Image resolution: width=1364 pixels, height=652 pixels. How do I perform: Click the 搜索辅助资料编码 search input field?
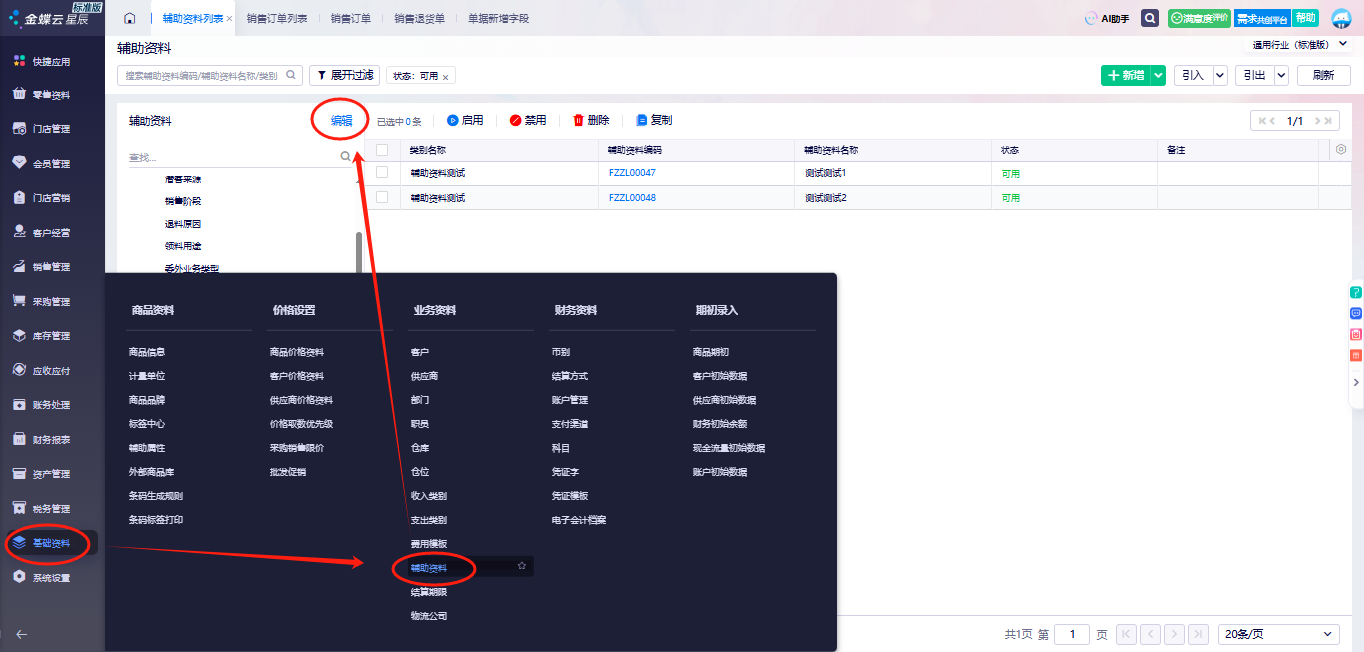click(x=202, y=75)
